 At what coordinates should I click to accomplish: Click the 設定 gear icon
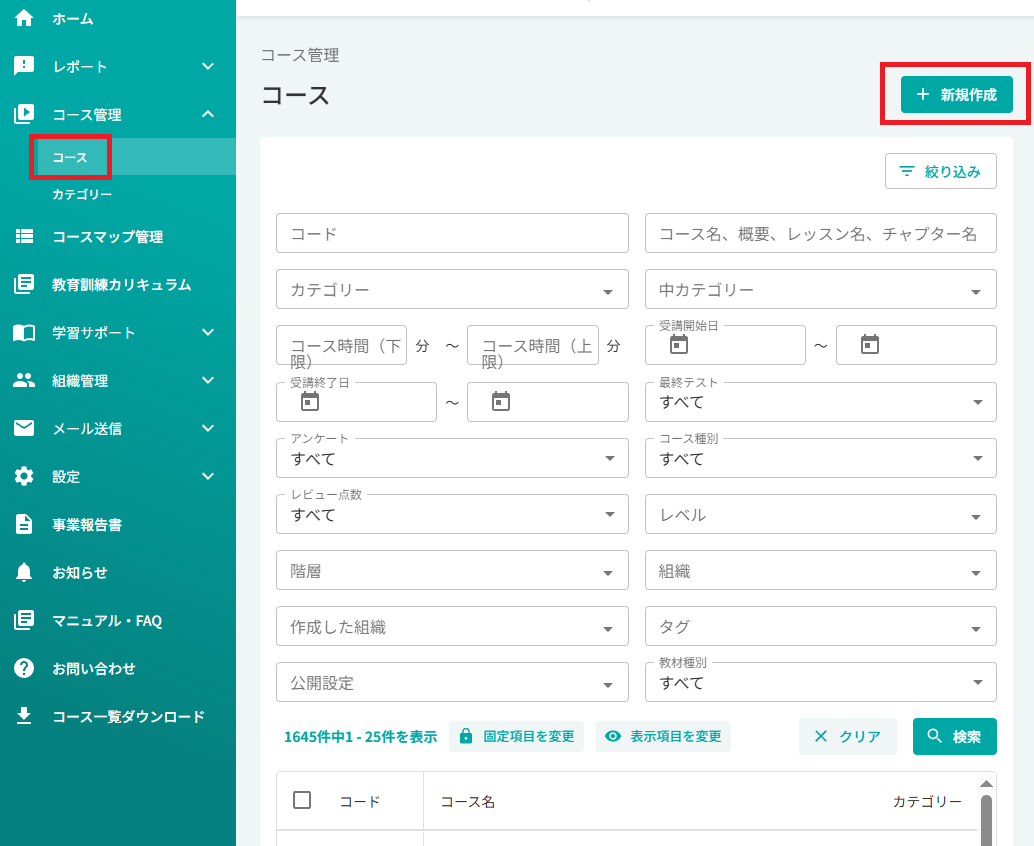(24, 476)
